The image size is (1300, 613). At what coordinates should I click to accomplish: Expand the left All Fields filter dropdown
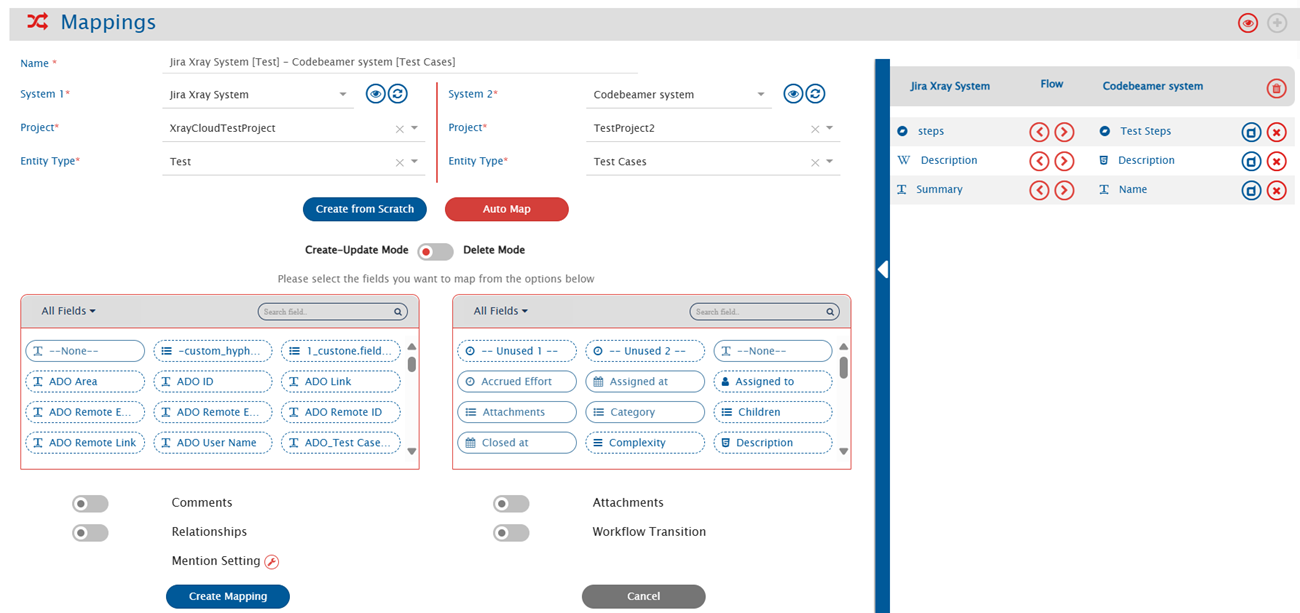pos(68,311)
